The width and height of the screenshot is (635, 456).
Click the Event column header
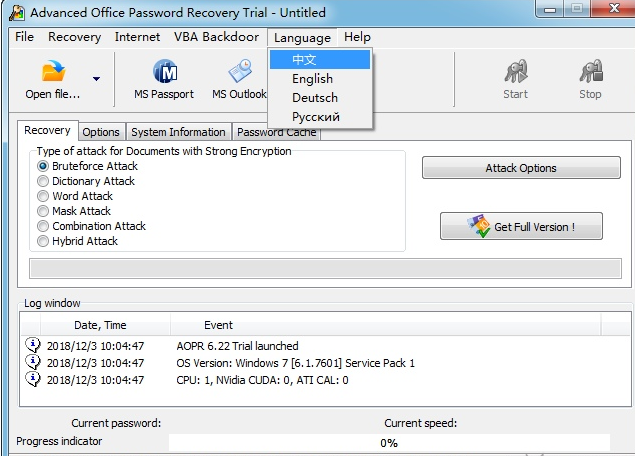(386, 325)
